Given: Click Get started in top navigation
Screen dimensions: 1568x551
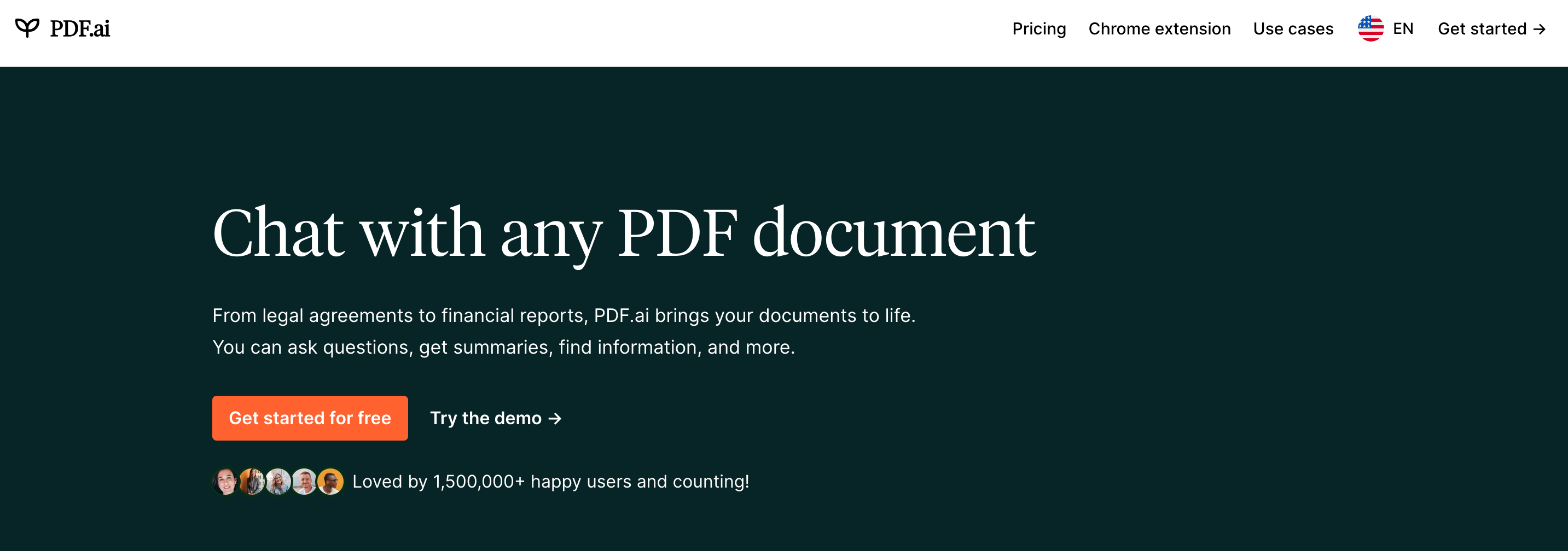Looking at the screenshot, I should [x=1482, y=28].
